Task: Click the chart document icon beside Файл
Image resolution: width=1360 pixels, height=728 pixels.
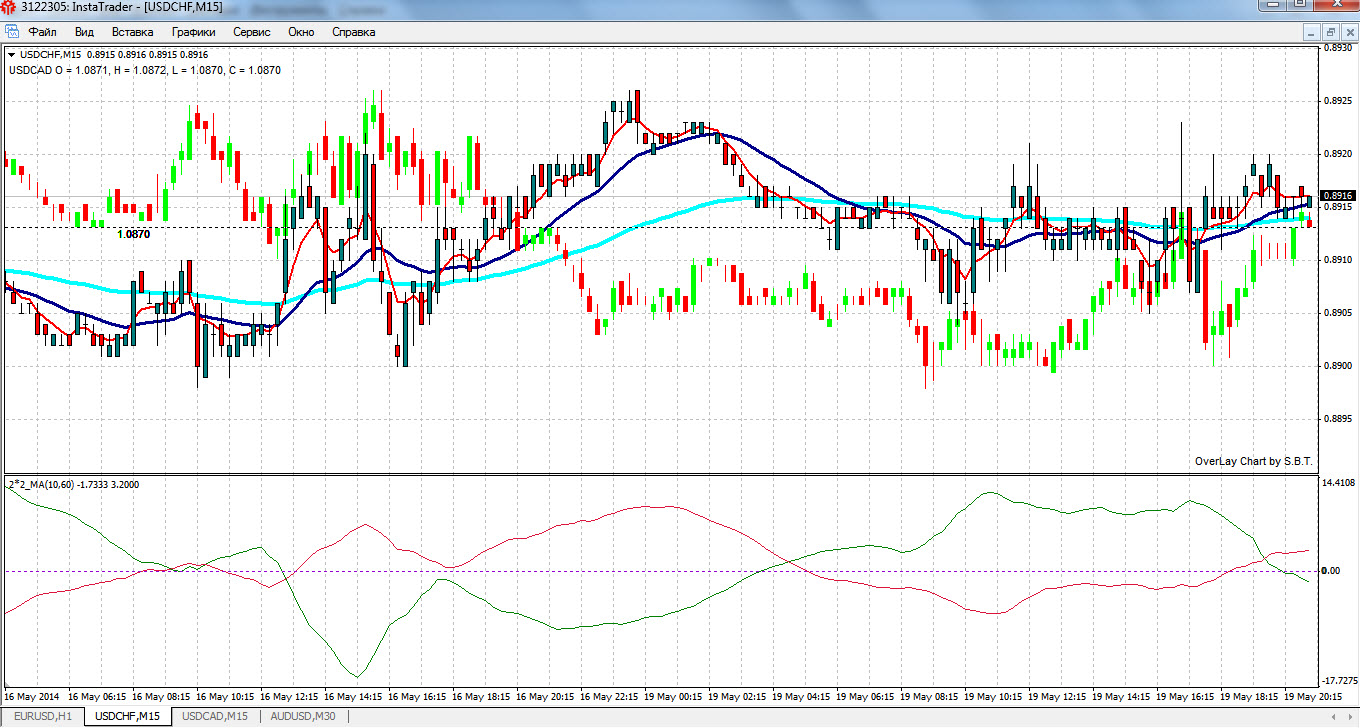Action: 12,32
